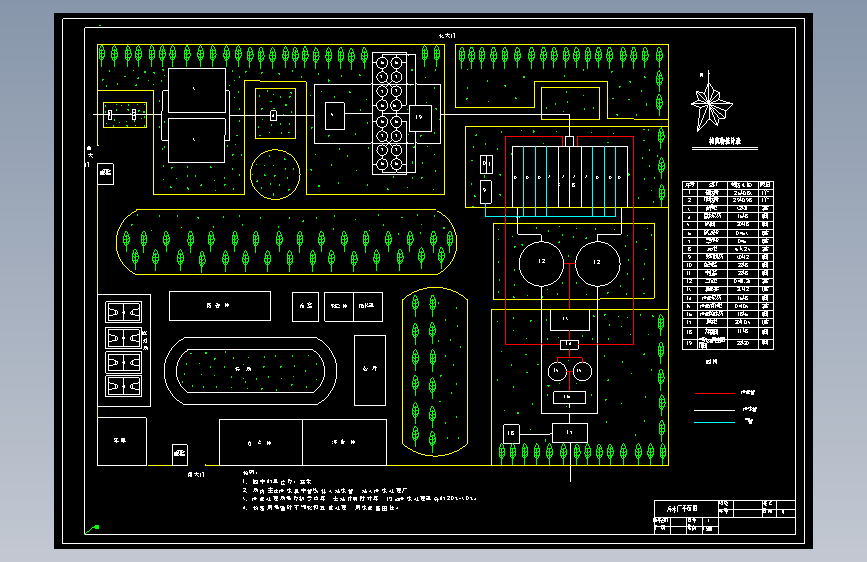Click the drawing title block
This screenshot has height=562, width=867.
click(x=725, y=517)
